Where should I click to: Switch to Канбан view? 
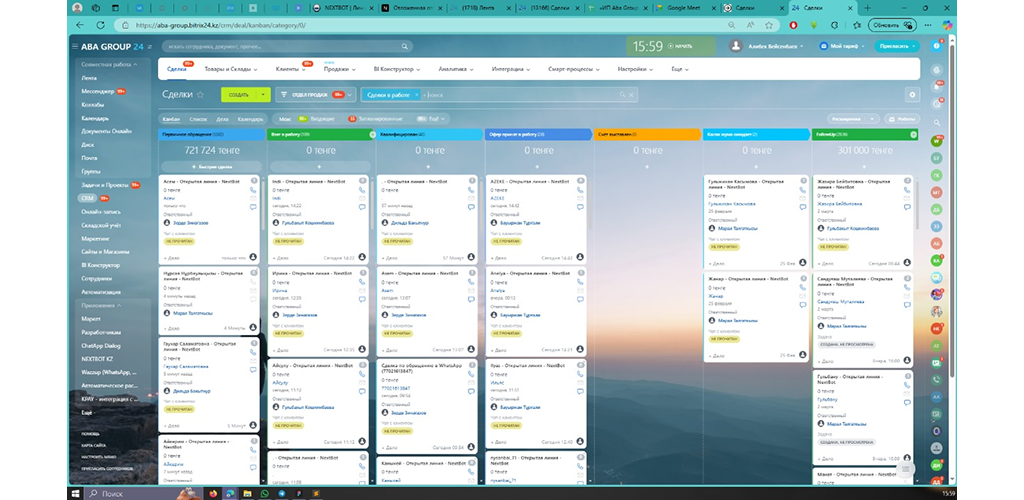(x=171, y=119)
